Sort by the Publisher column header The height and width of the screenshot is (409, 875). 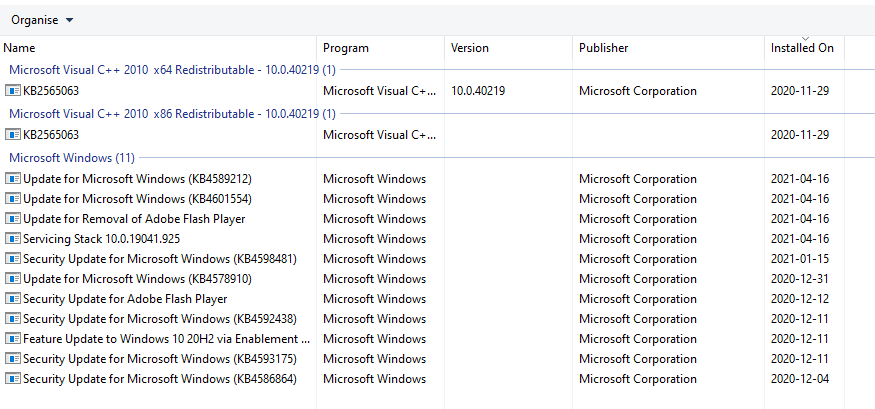(x=669, y=48)
